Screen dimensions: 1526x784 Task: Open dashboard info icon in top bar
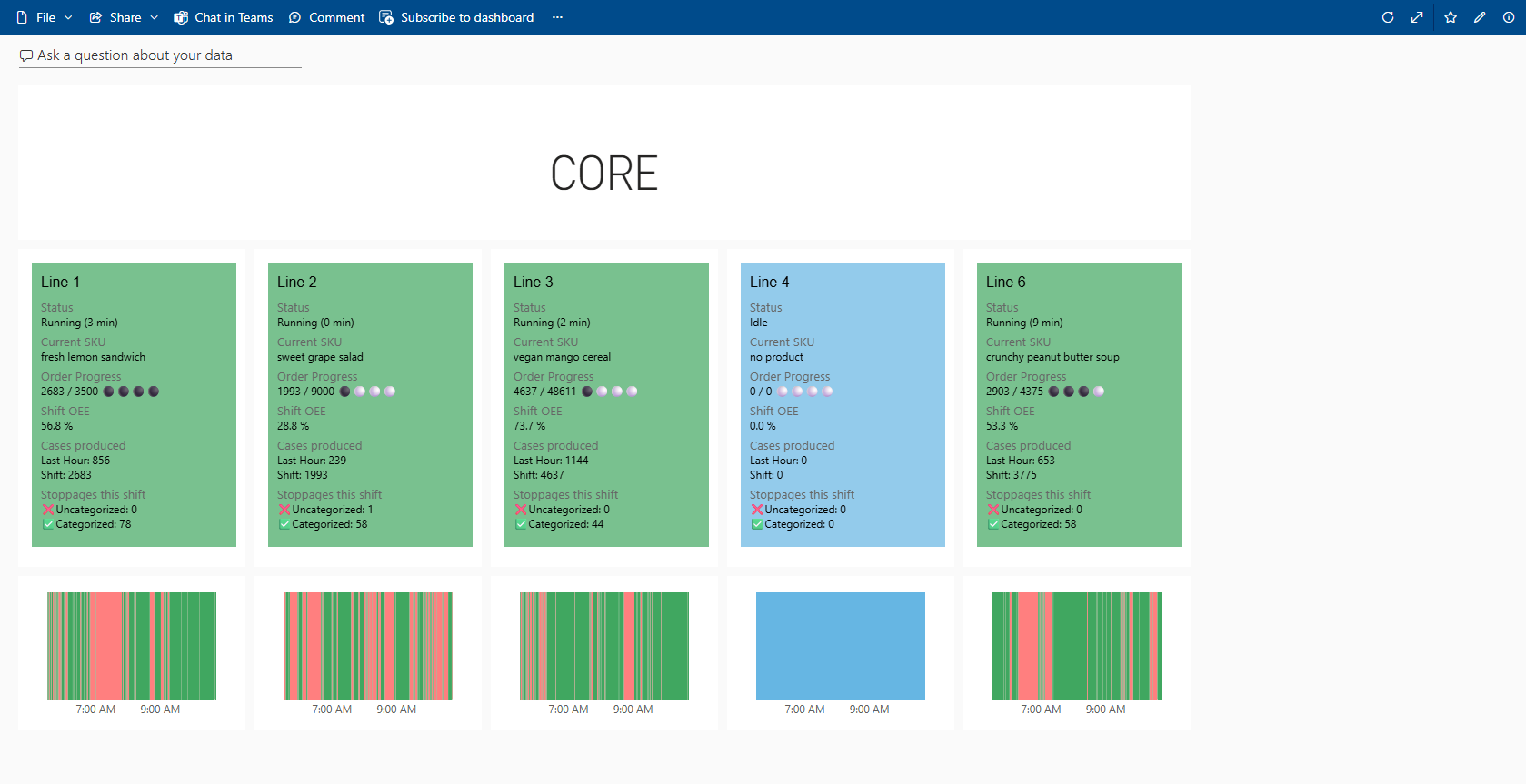point(1509,17)
